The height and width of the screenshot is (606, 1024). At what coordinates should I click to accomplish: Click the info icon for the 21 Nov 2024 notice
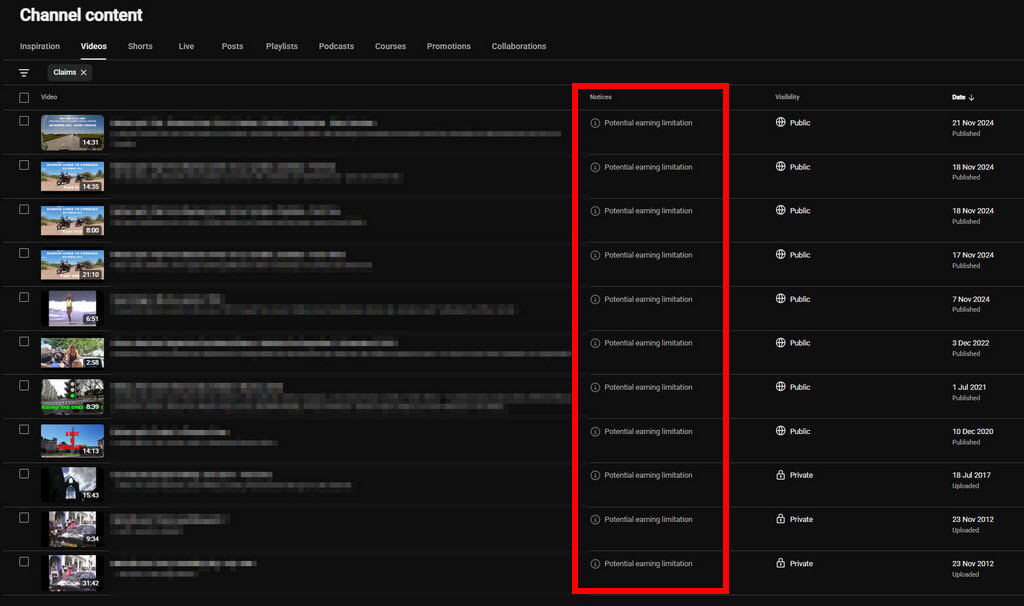point(595,123)
